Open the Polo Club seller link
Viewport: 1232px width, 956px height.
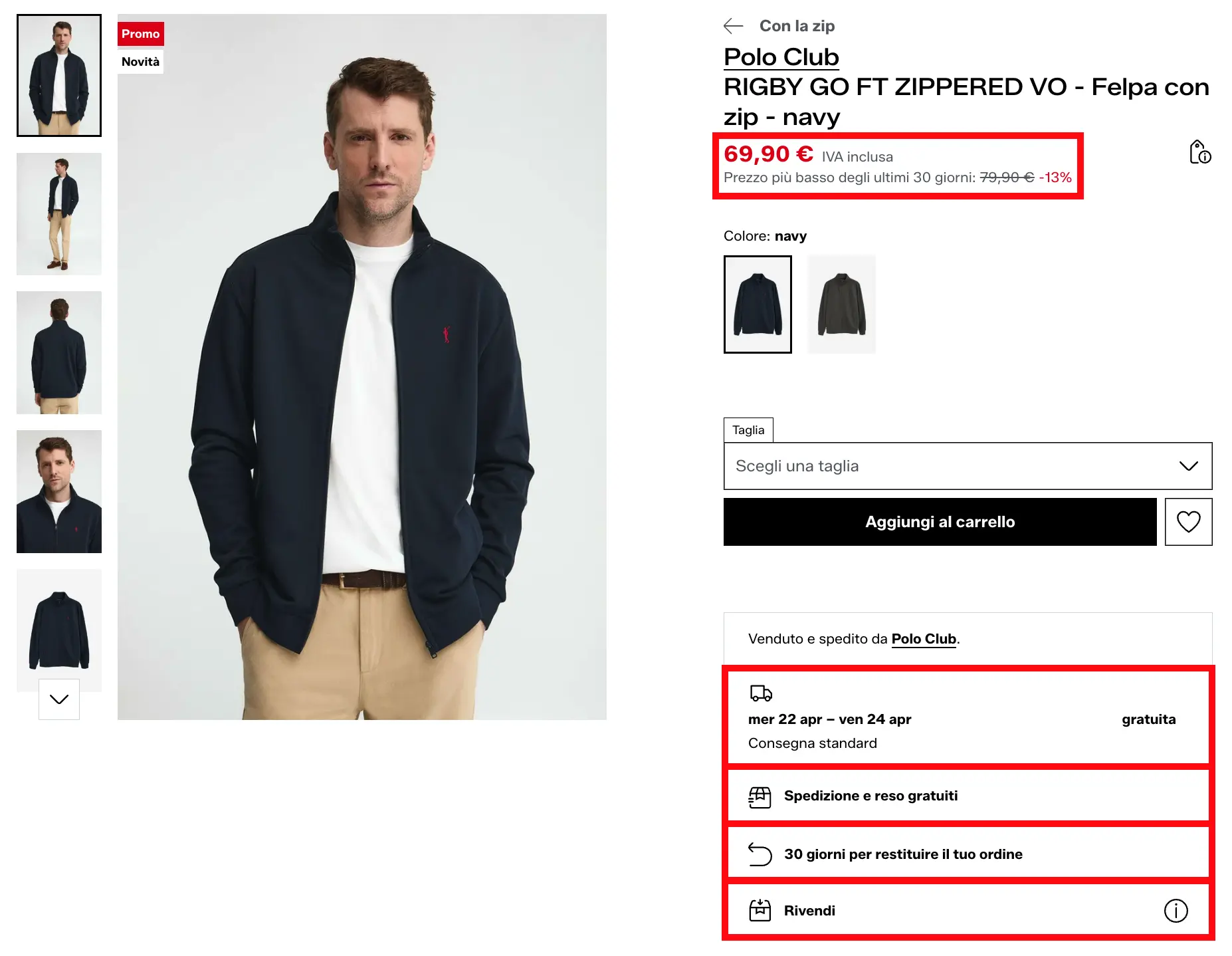[923, 639]
